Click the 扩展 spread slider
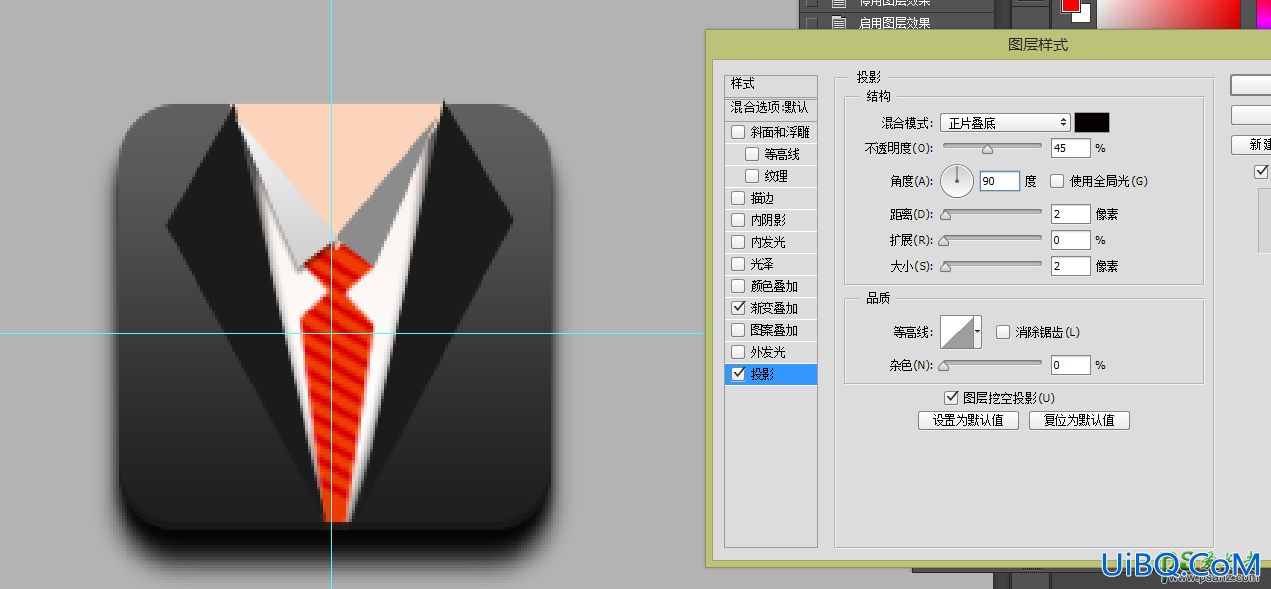This screenshot has height=589, width=1271. tap(991, 240)
